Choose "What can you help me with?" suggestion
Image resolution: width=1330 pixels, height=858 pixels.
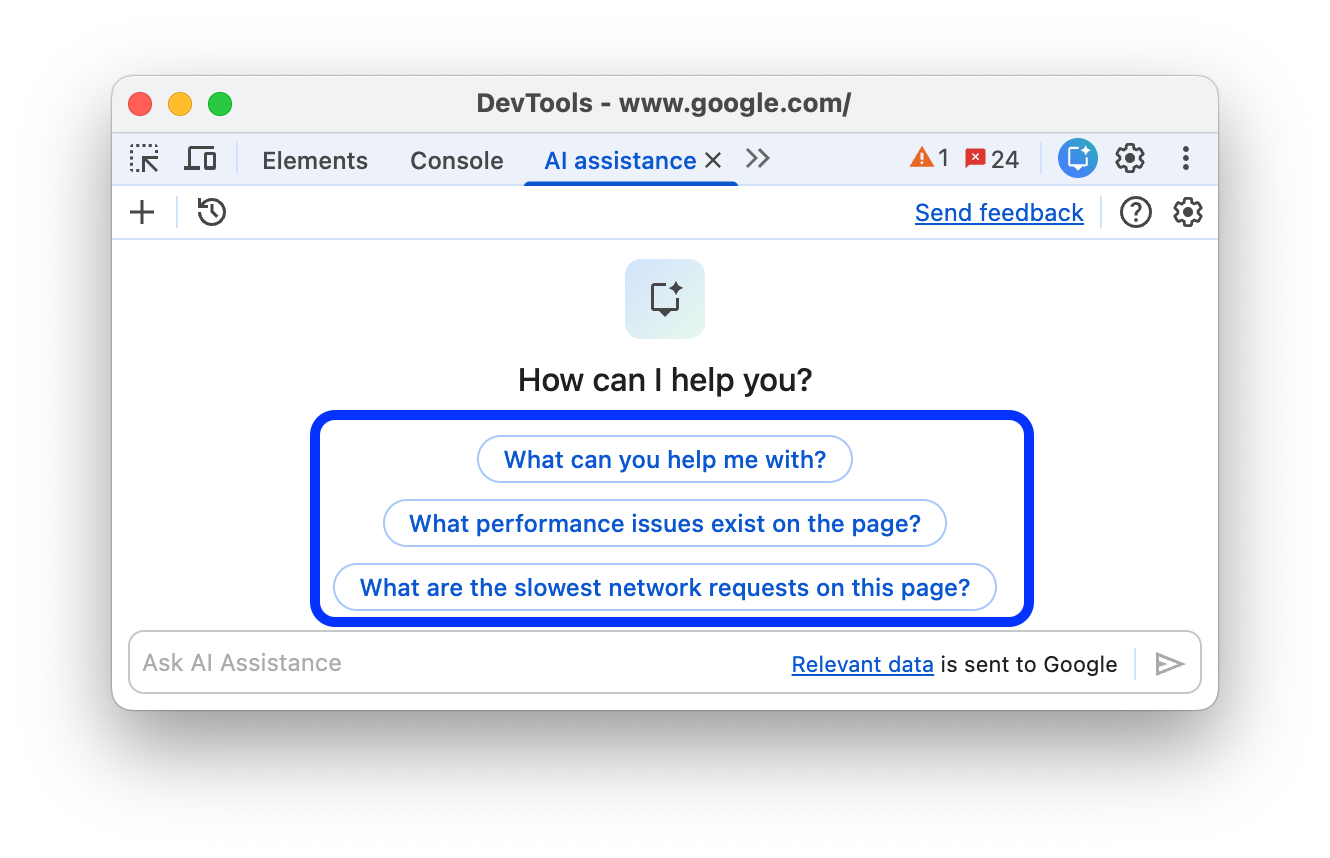[x=665, y=460]
